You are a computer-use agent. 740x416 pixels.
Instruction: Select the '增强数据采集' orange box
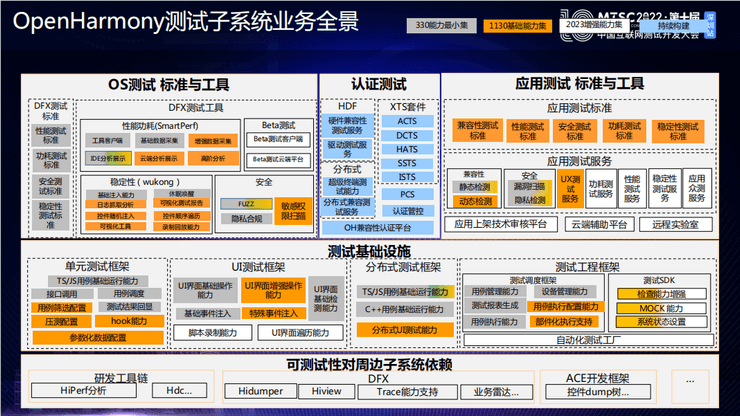[213, 141]
